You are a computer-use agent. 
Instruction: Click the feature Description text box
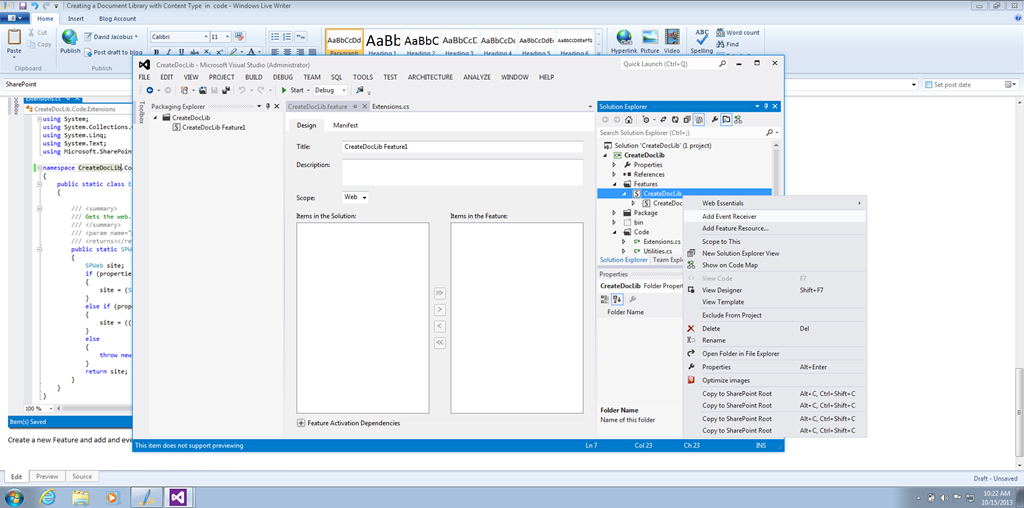pos(462,172)
